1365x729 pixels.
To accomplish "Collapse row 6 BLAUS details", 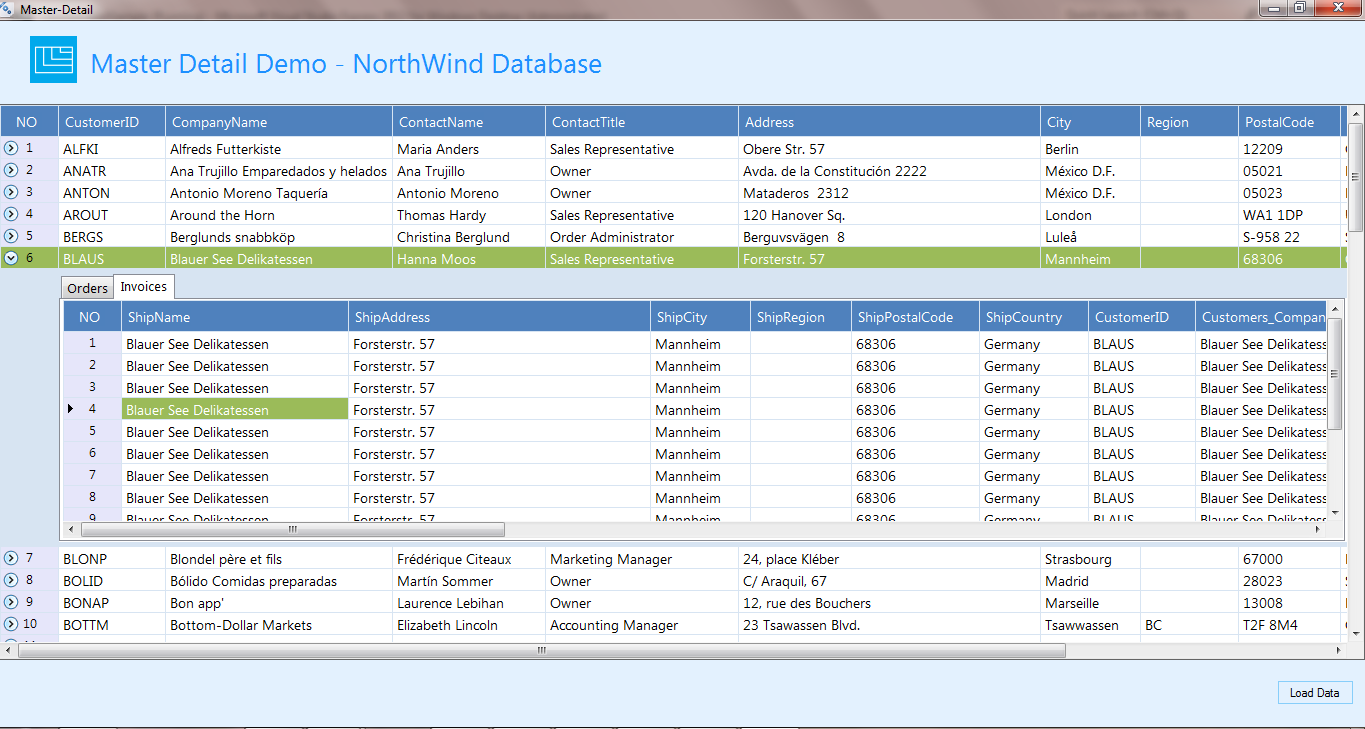I will click(11, 258).
